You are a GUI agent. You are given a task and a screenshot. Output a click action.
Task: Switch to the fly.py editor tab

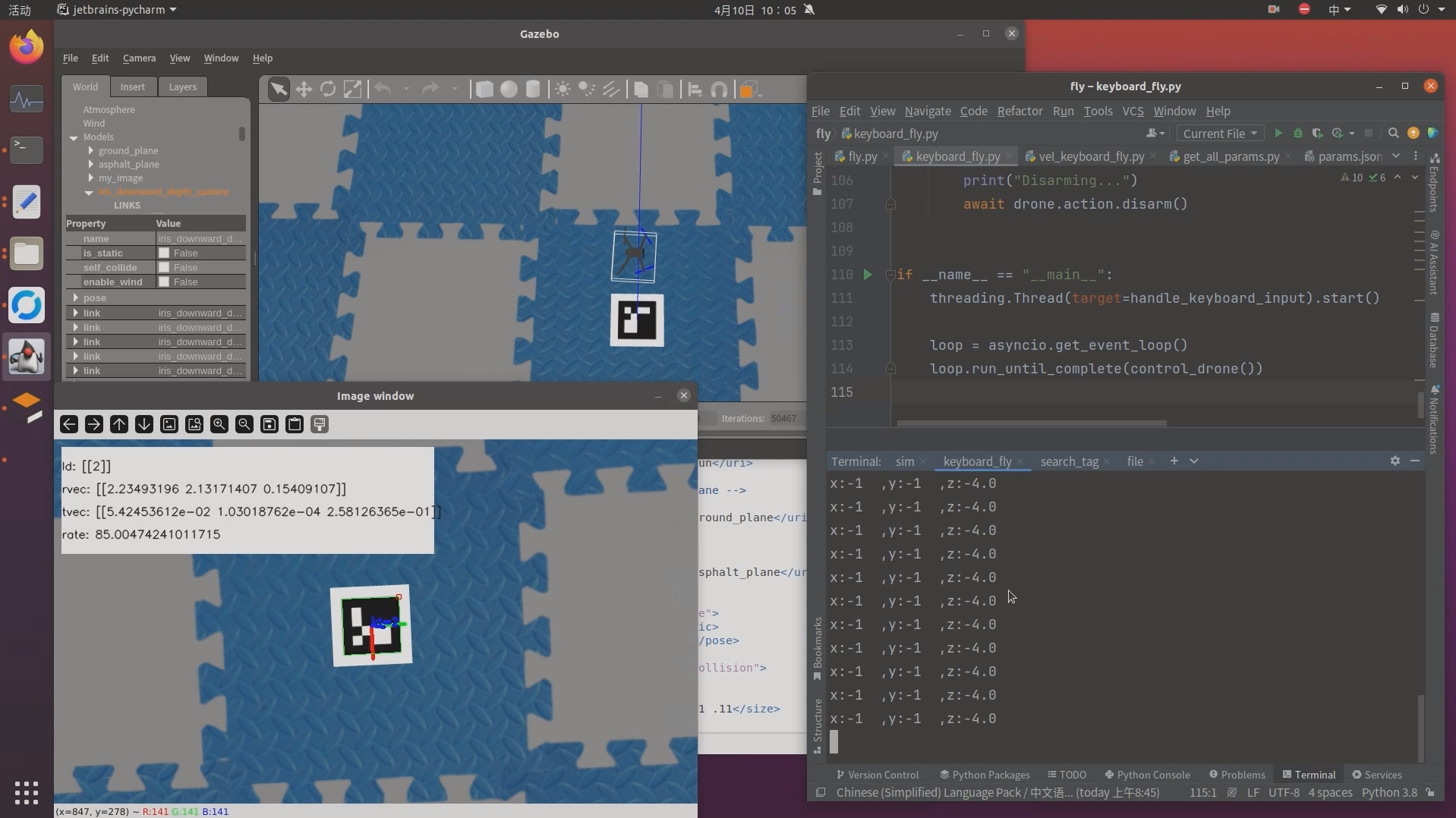[x=862, y=156]
